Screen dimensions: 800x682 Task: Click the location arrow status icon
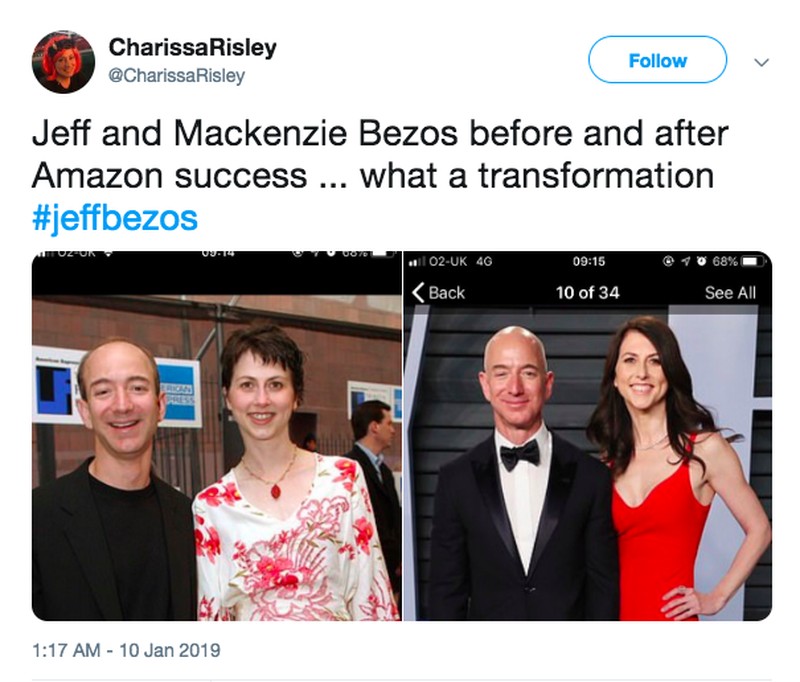click(684, 262)
